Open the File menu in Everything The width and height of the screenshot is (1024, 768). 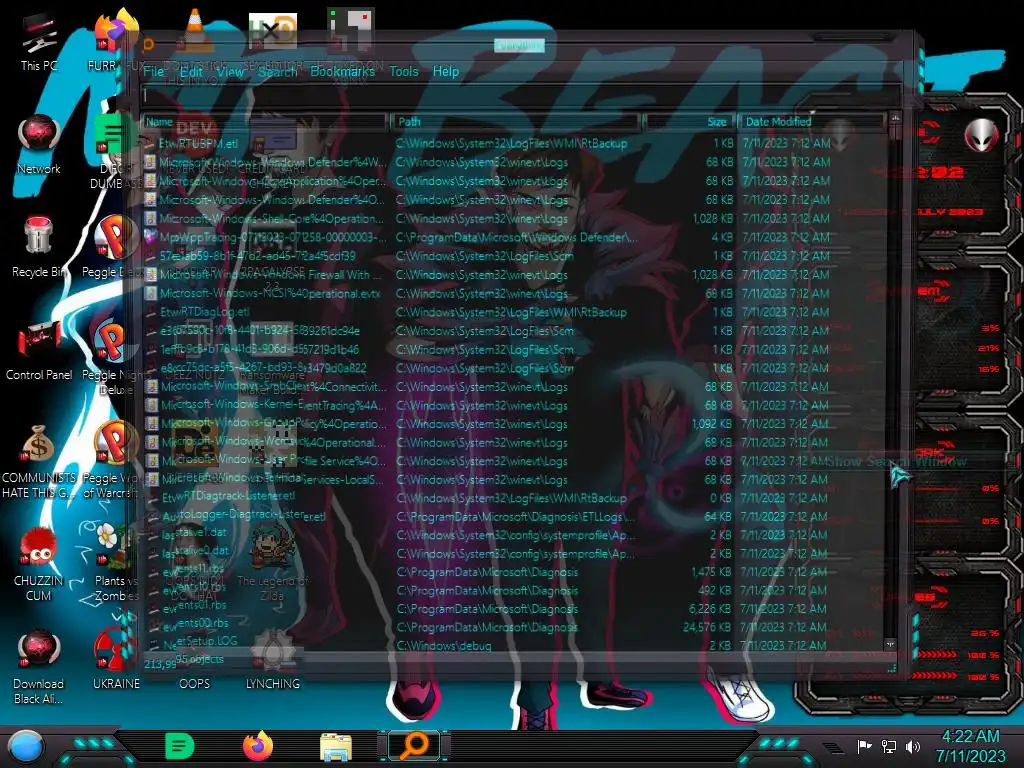click(153, 71)
